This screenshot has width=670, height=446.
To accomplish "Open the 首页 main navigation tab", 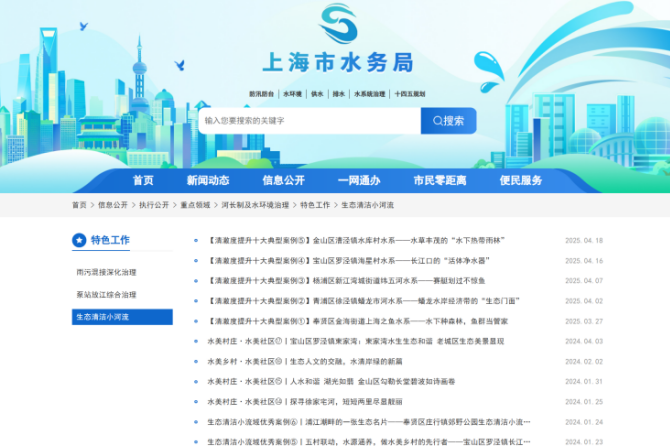I will 143,180.
